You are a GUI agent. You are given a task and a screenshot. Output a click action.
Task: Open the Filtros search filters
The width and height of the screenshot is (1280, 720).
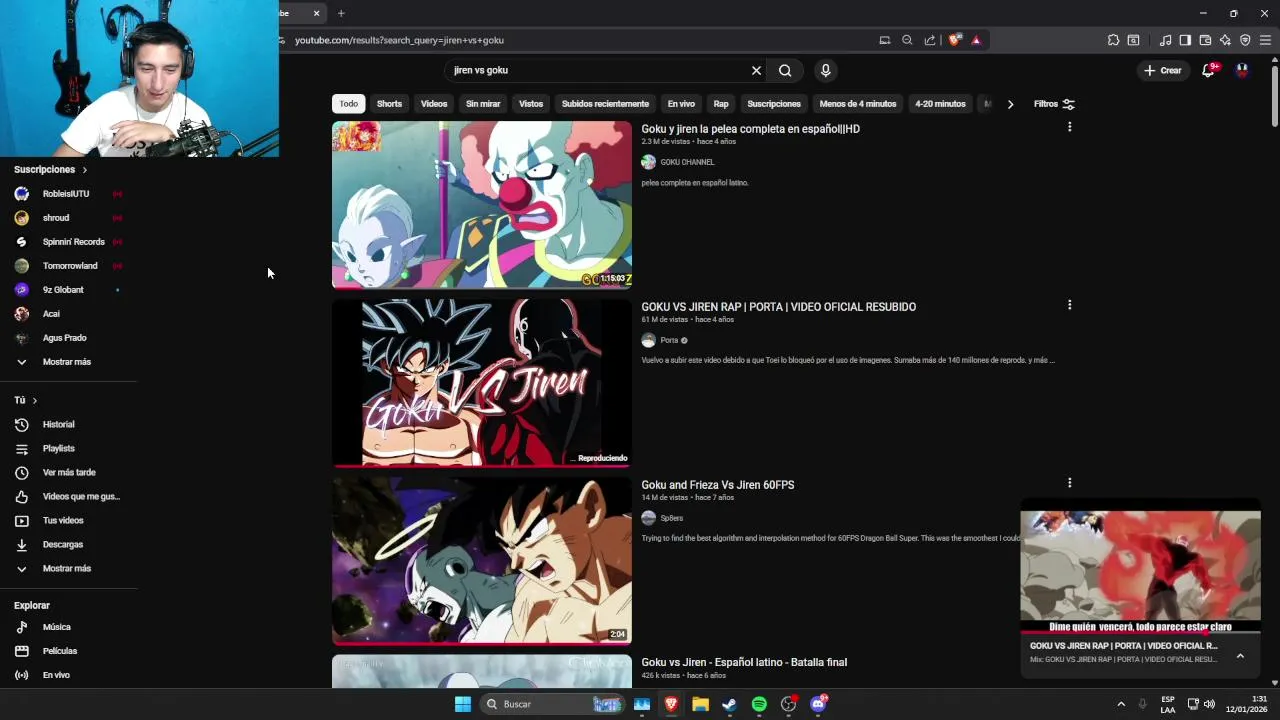coord(1054,104)
